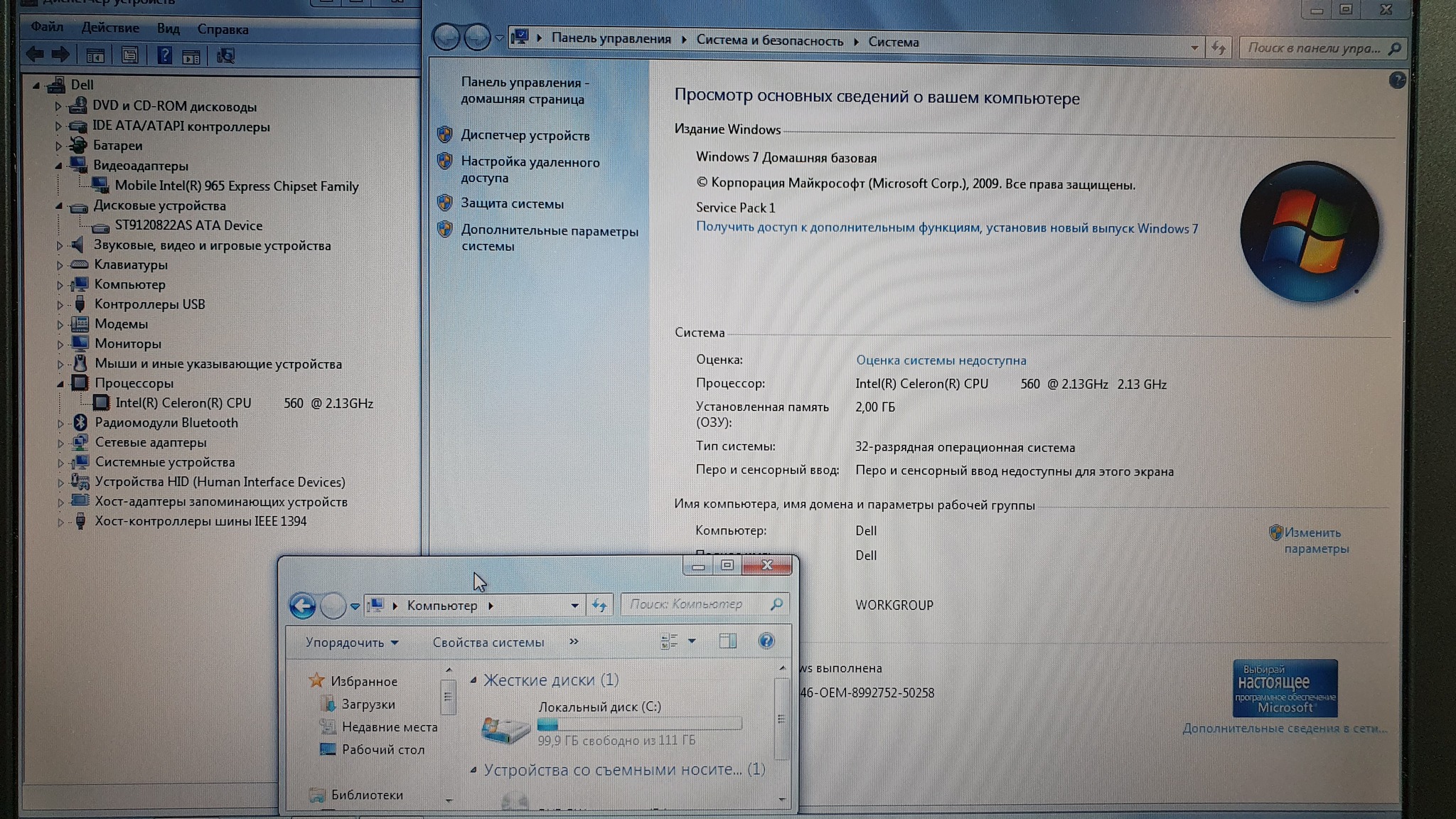Click the Диспетчер устройств sidebar link
The width and height of the screenshot is (1456, 819).
click(x=525, y=136)
